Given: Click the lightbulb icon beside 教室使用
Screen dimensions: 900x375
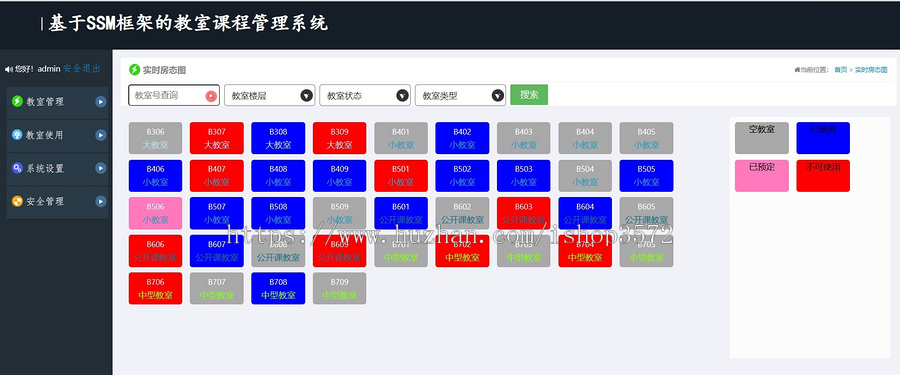Looking at the screenshot, I should click(x=17, y=135).
